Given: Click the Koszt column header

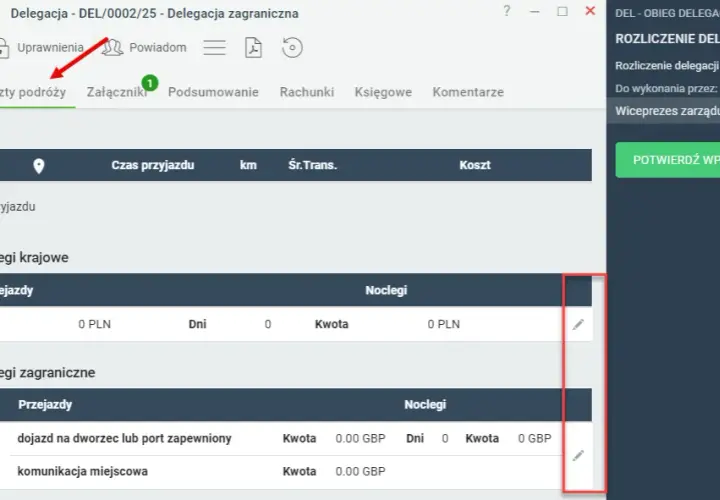Looking at the screenshot, I should [x=475, y=165].
